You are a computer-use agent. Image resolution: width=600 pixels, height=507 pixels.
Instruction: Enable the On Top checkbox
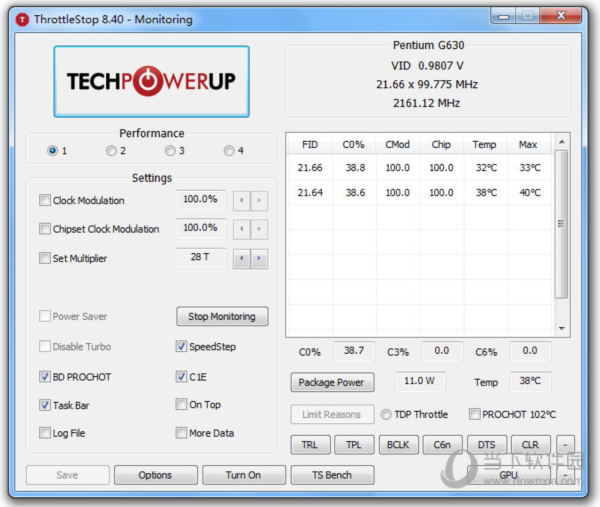coord(181,404)
